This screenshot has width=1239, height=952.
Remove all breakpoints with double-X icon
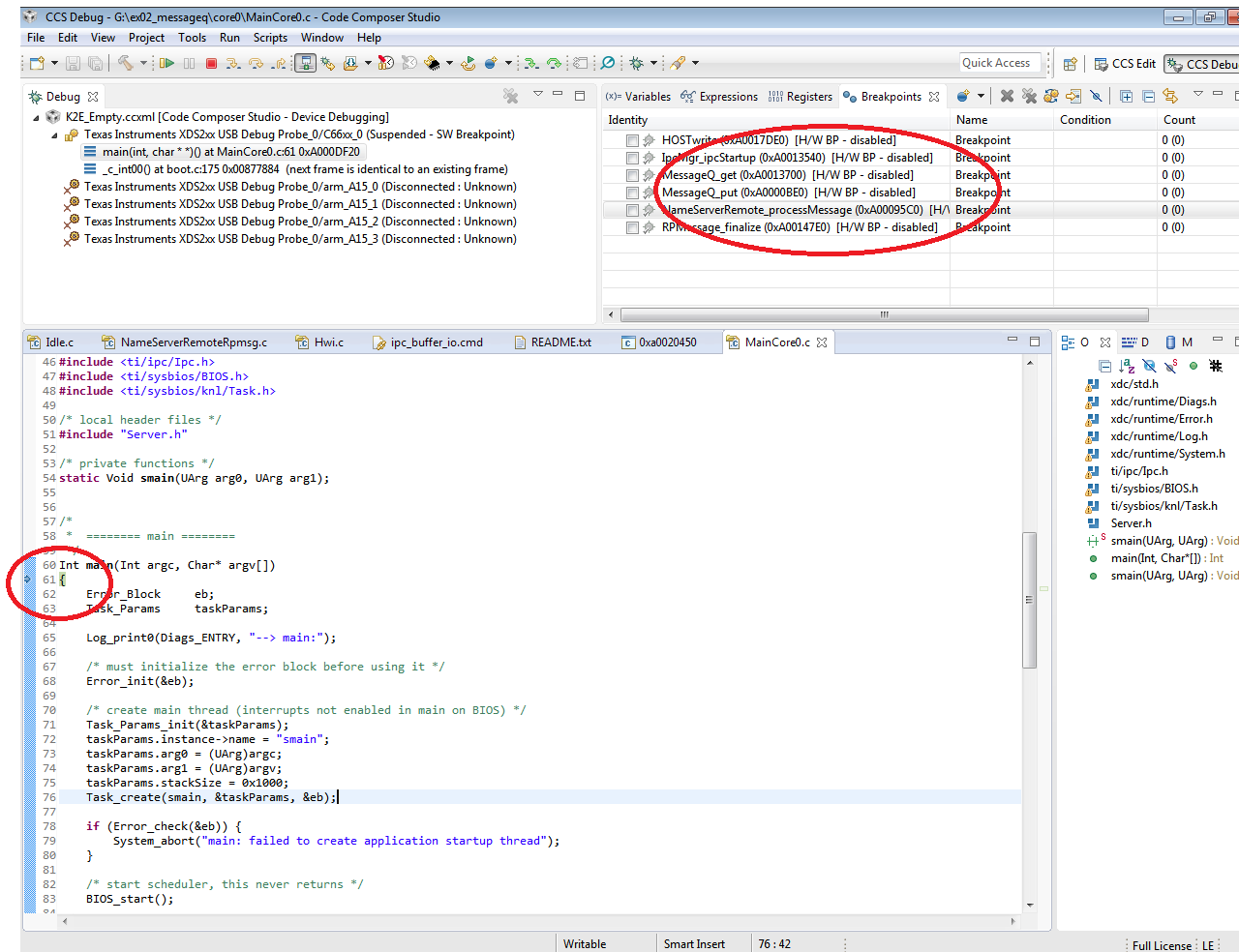pyautogui.click(x=1029, y=97)
